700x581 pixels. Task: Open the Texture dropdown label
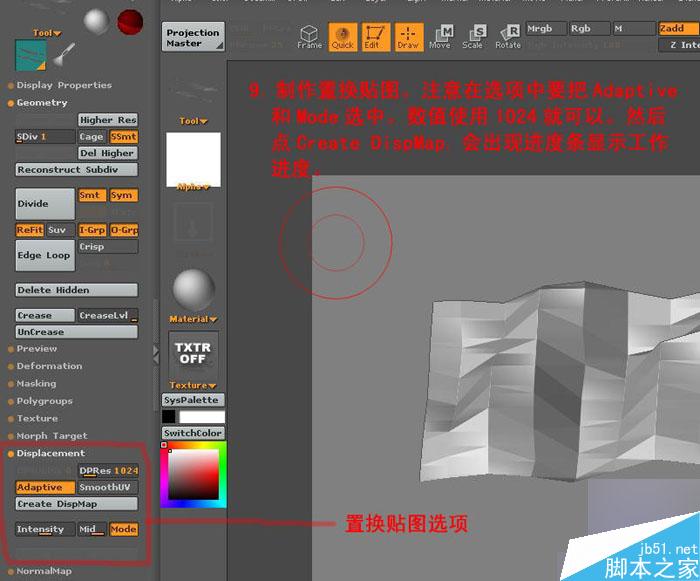192,385
